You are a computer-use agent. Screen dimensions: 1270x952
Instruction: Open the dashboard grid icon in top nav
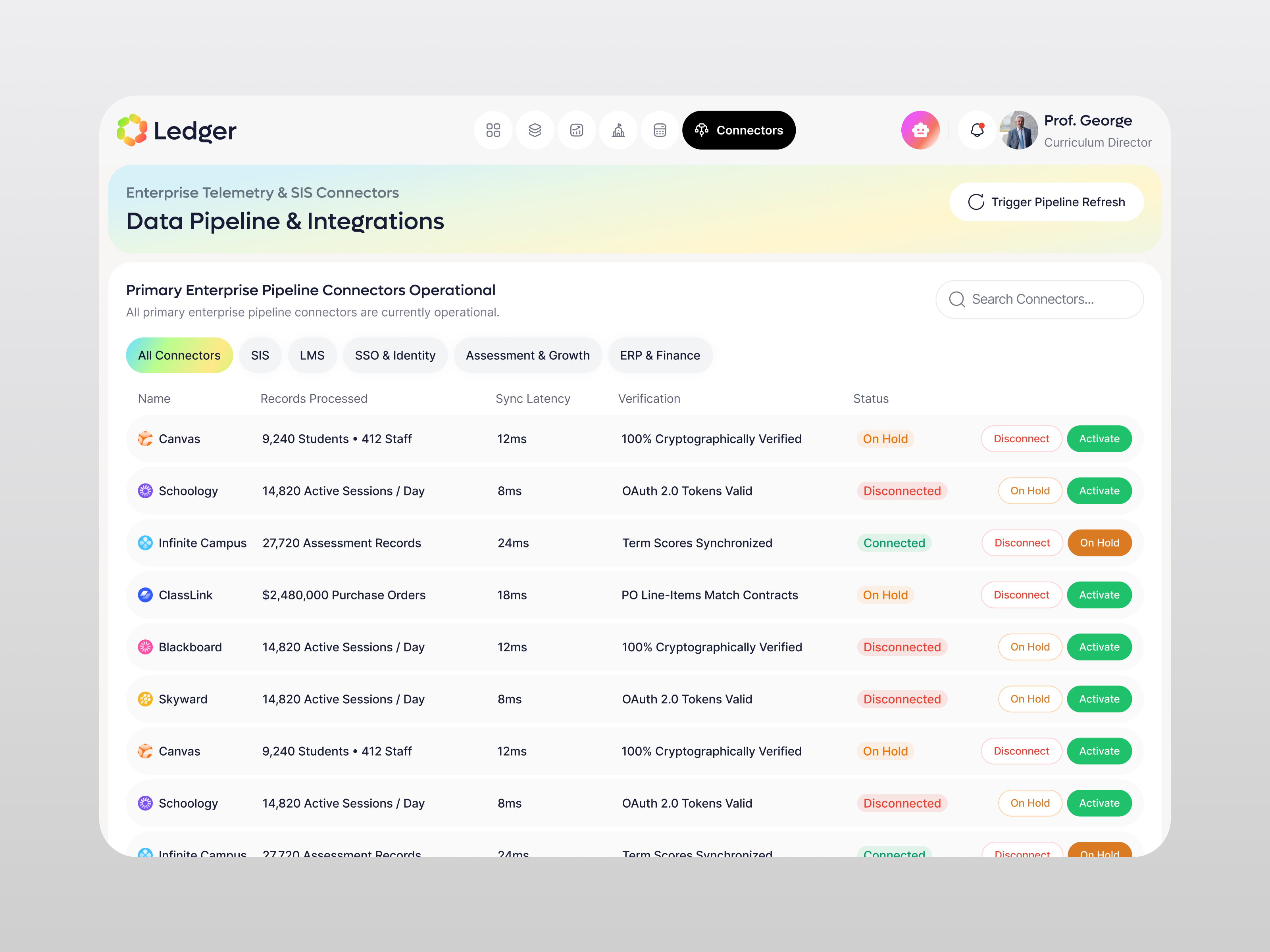point(493,130)
